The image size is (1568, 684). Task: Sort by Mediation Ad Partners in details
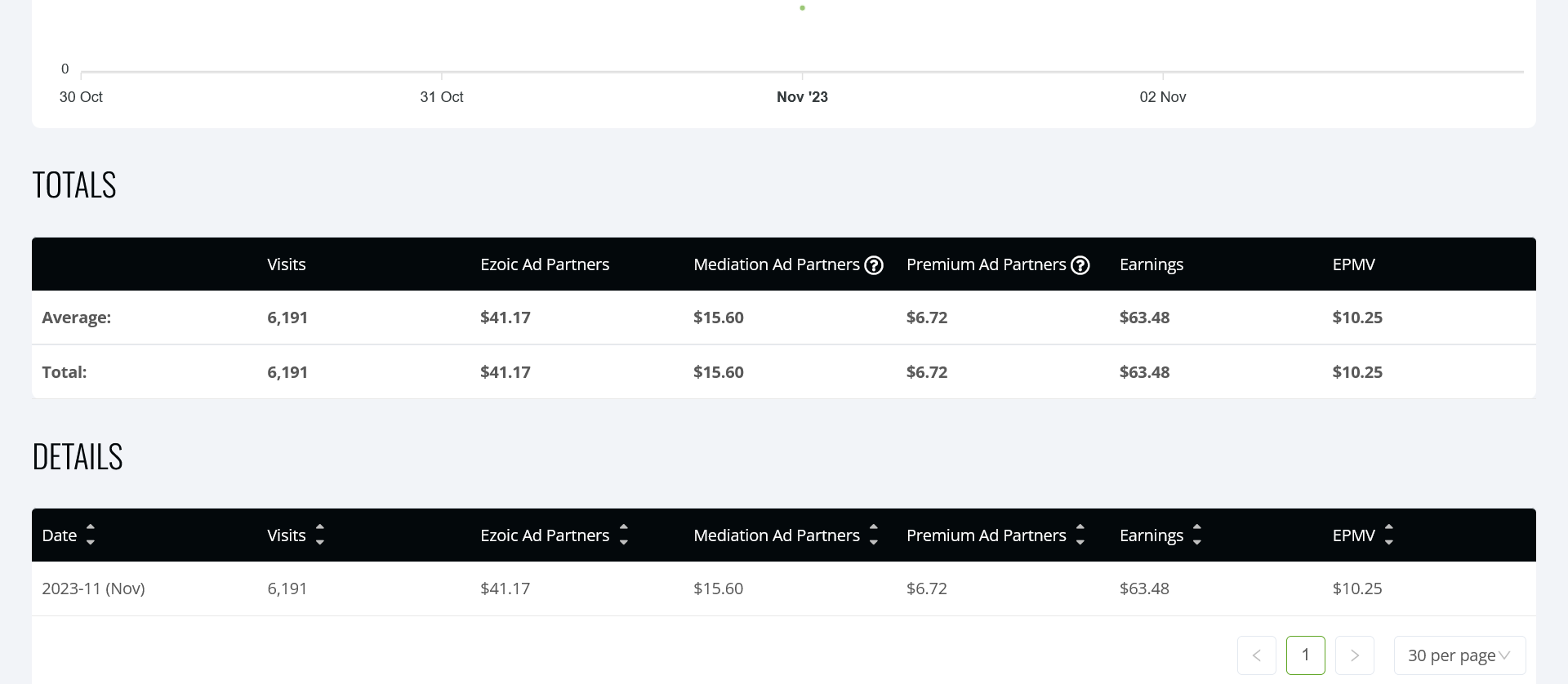[874, 535]
